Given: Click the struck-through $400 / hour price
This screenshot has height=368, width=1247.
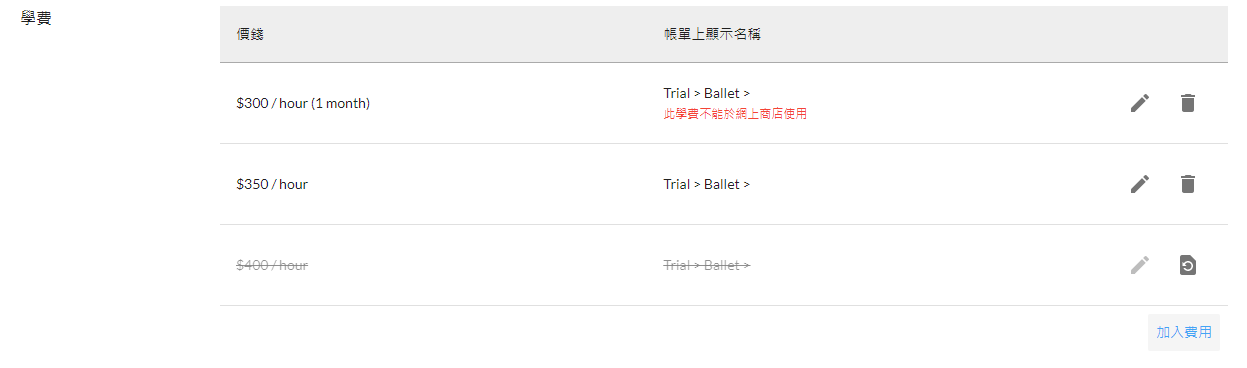Looking at the screenshot, I should [272, 265].
